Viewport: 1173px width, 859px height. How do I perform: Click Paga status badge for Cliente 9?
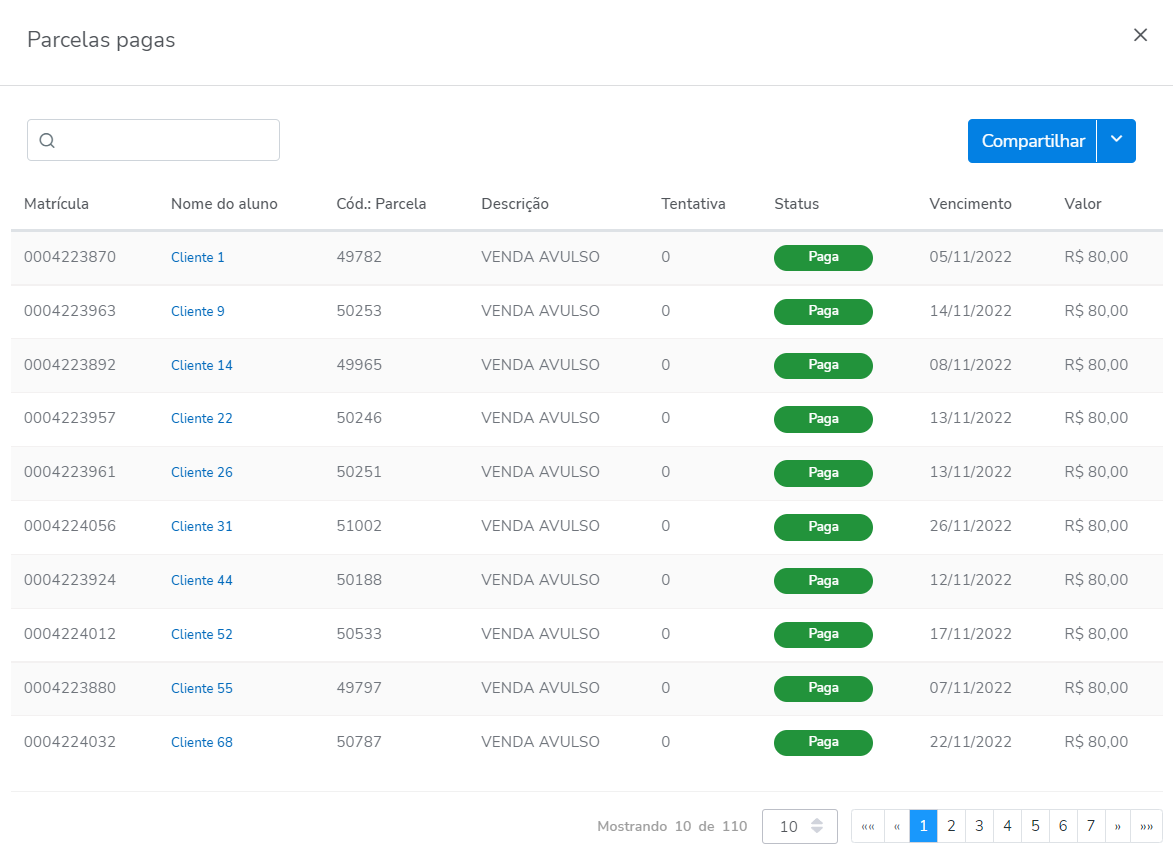(823, 312)
